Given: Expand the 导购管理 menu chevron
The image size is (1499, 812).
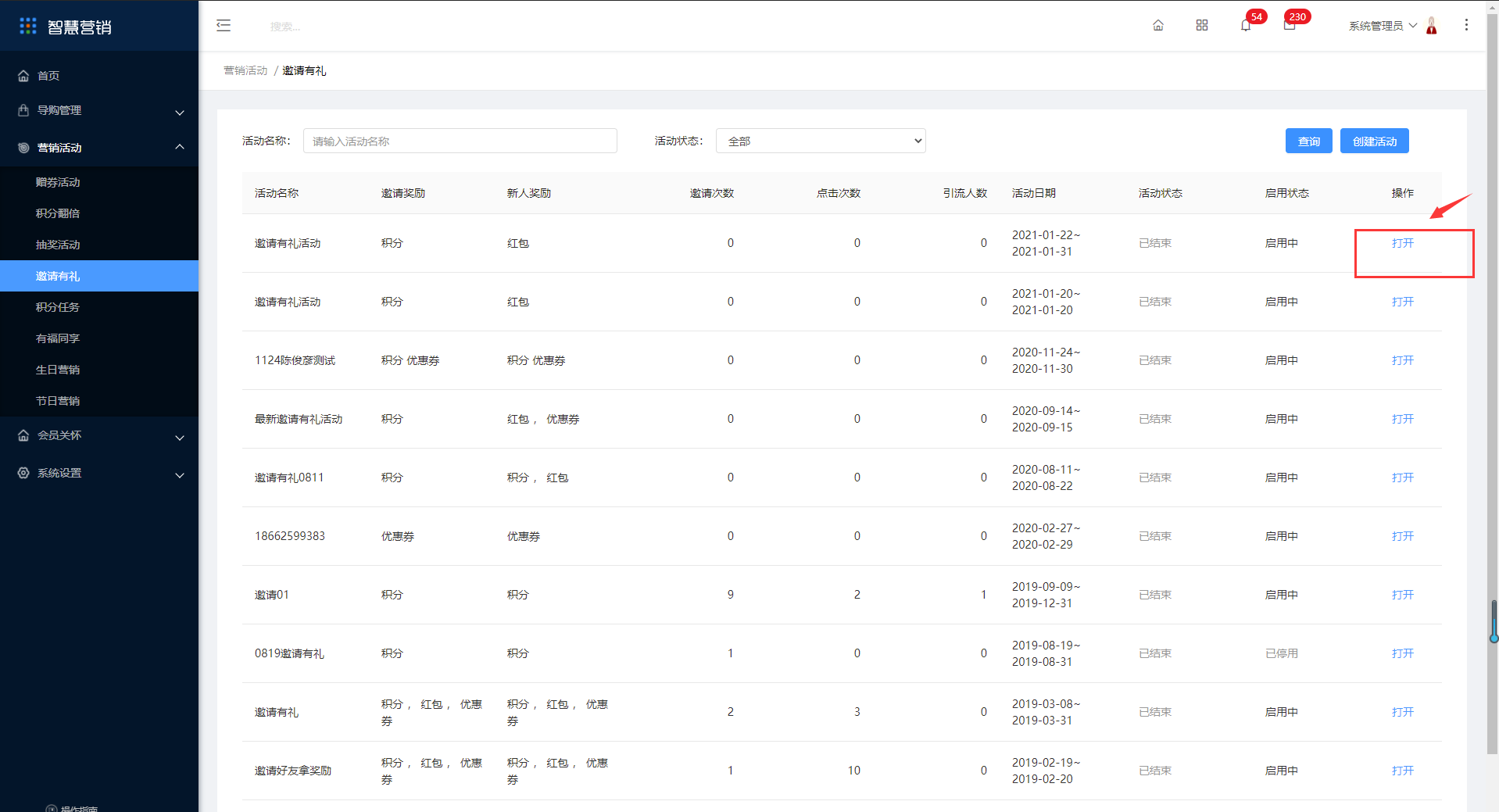Looking at the screenshot, I should click(180, 113).
